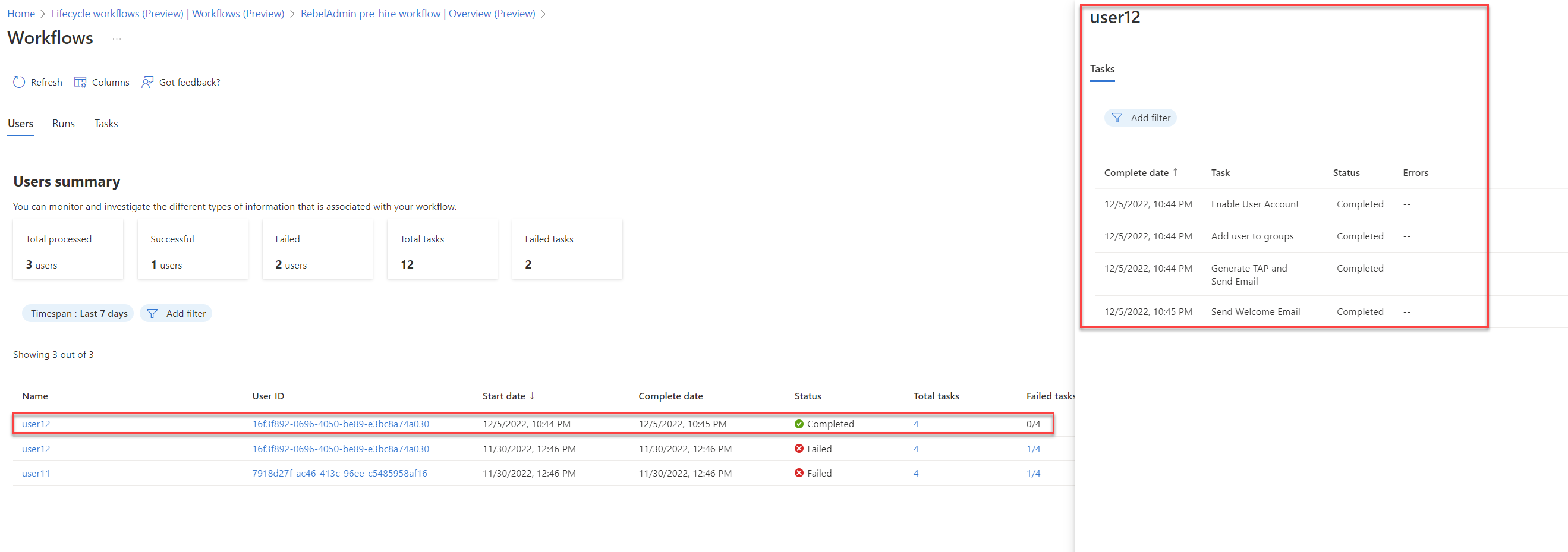The height and width of the screenshot is (552, 1568).
Task: Click the red Failed icon for user11
Action: 799,473
